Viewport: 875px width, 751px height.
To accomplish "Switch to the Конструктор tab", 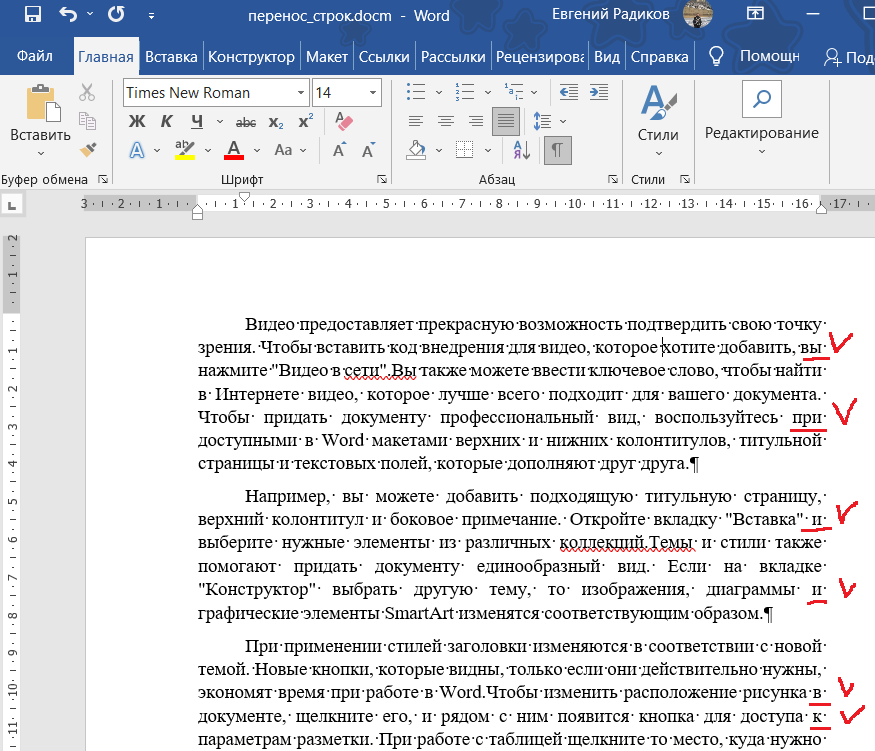I will point(251,57).
